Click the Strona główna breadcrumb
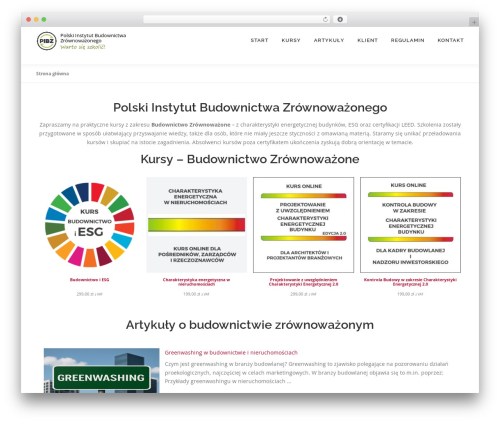 [x=52, y=74]
